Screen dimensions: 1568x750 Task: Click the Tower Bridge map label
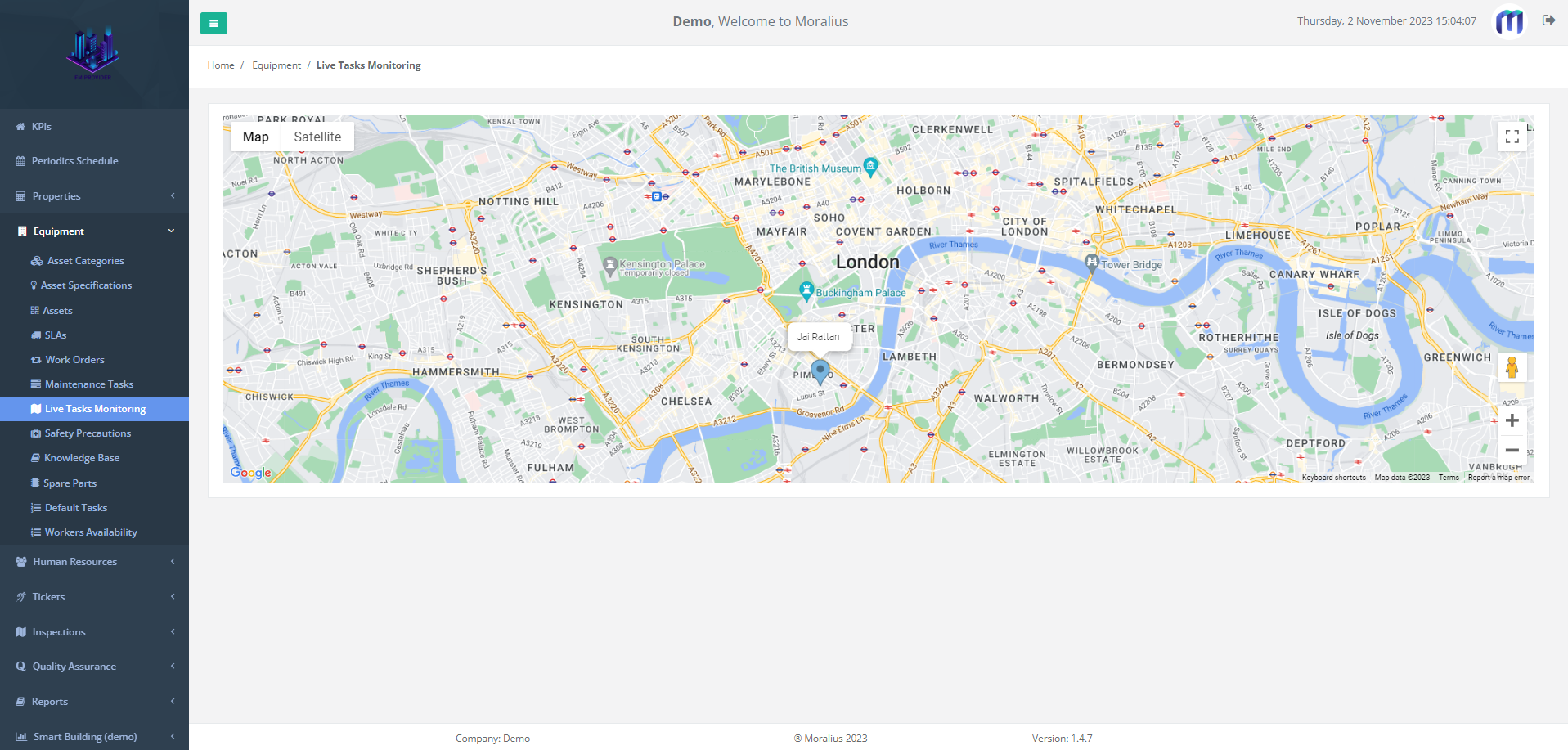point(1131,265)
